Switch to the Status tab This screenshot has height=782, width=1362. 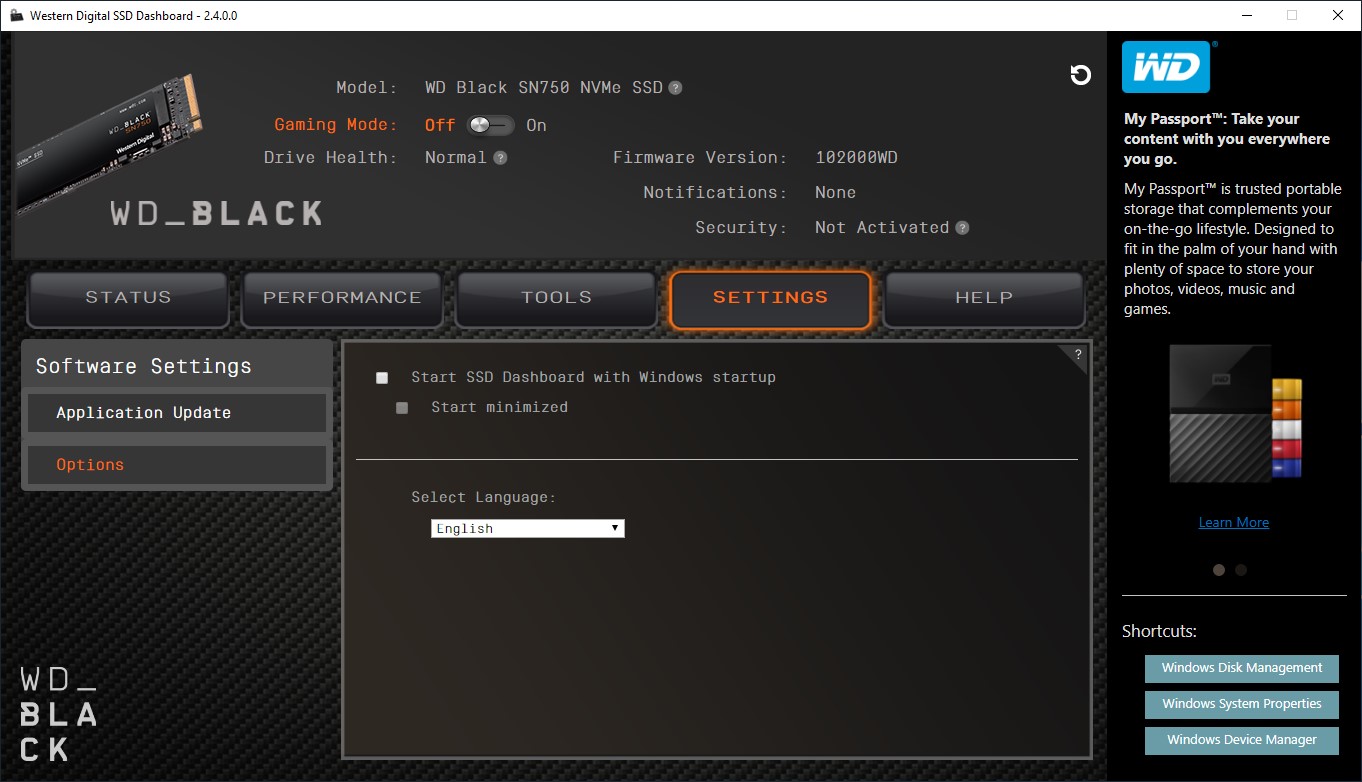click(x=128, y=298)
